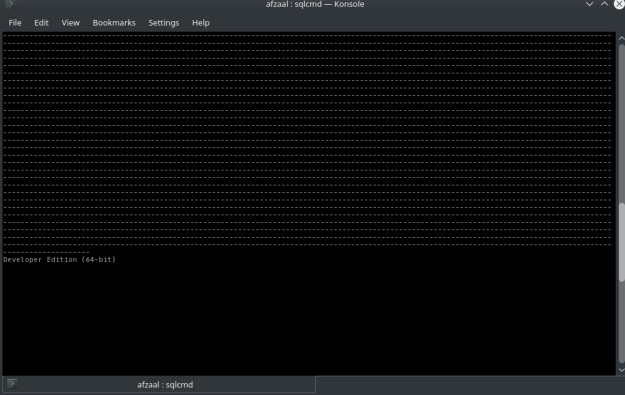Open the Edit menu
The height and width of the screenshot is (395, 625).
click(41, 23)
